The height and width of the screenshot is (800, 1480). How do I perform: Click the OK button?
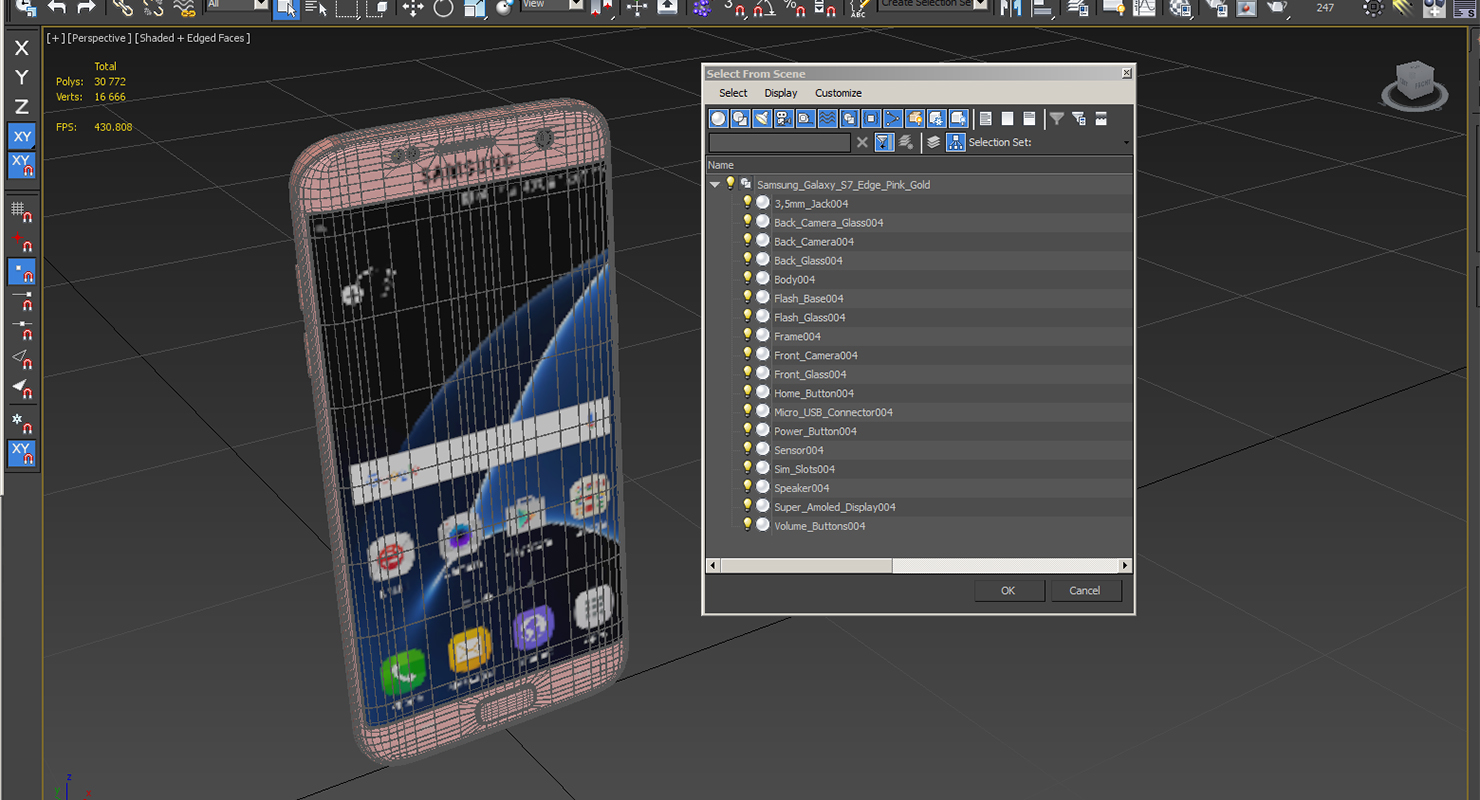point(1008,591)
